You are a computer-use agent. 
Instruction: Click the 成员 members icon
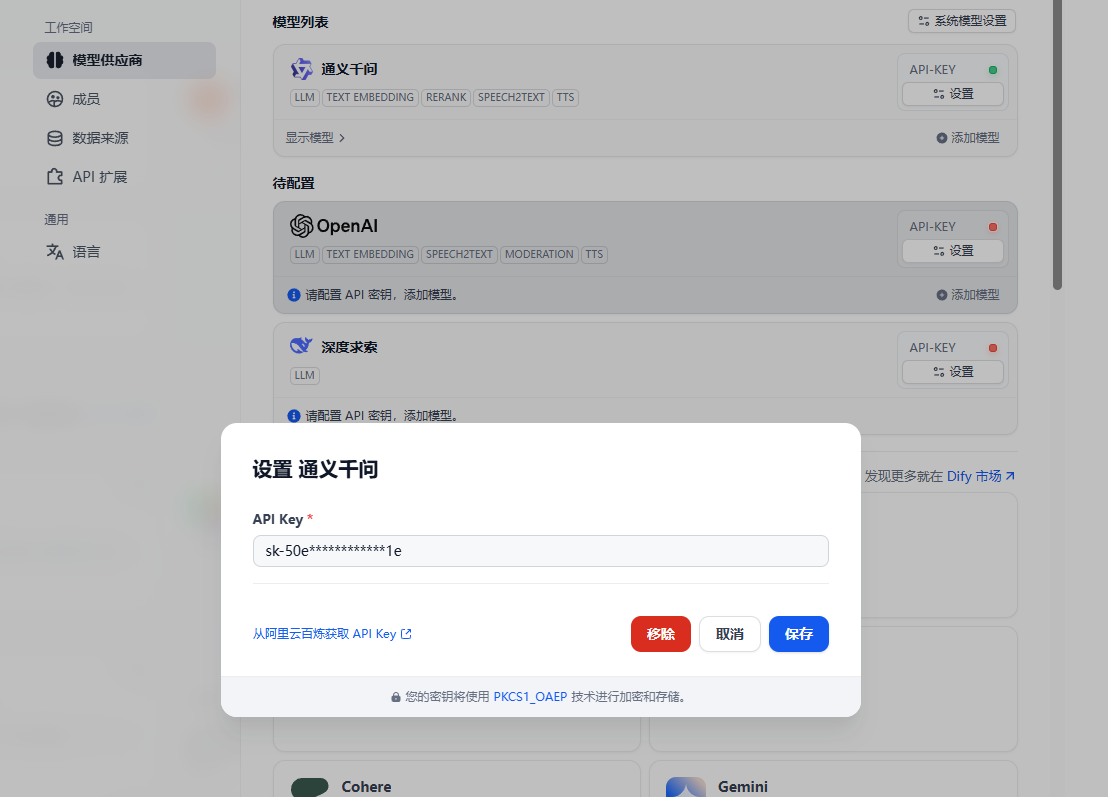55,99
